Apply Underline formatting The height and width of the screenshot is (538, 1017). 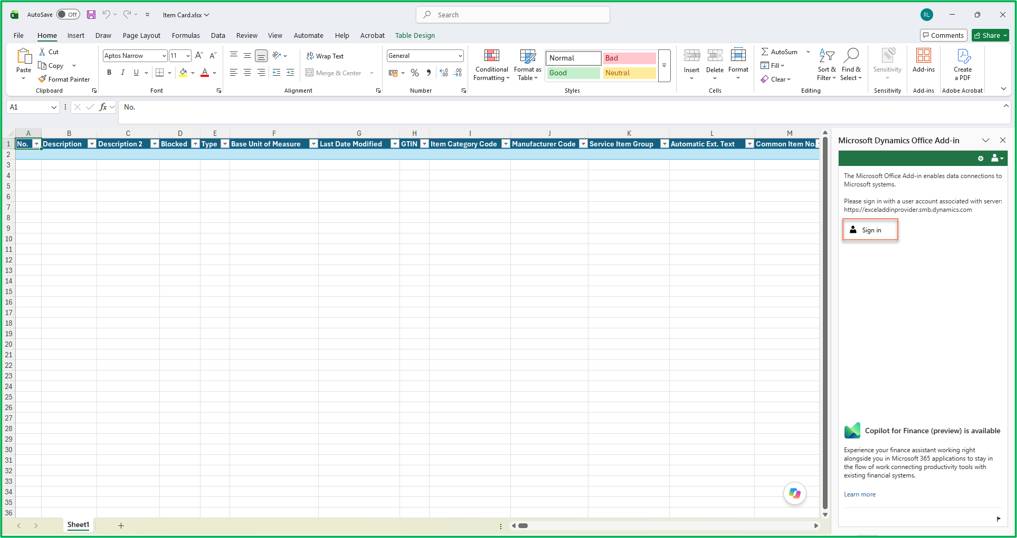point(136,73)
